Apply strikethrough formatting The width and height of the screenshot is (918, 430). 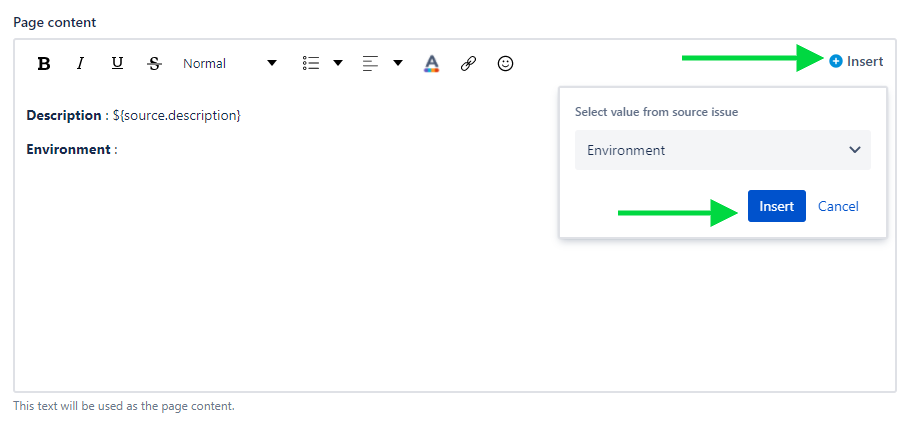[153, 63]
